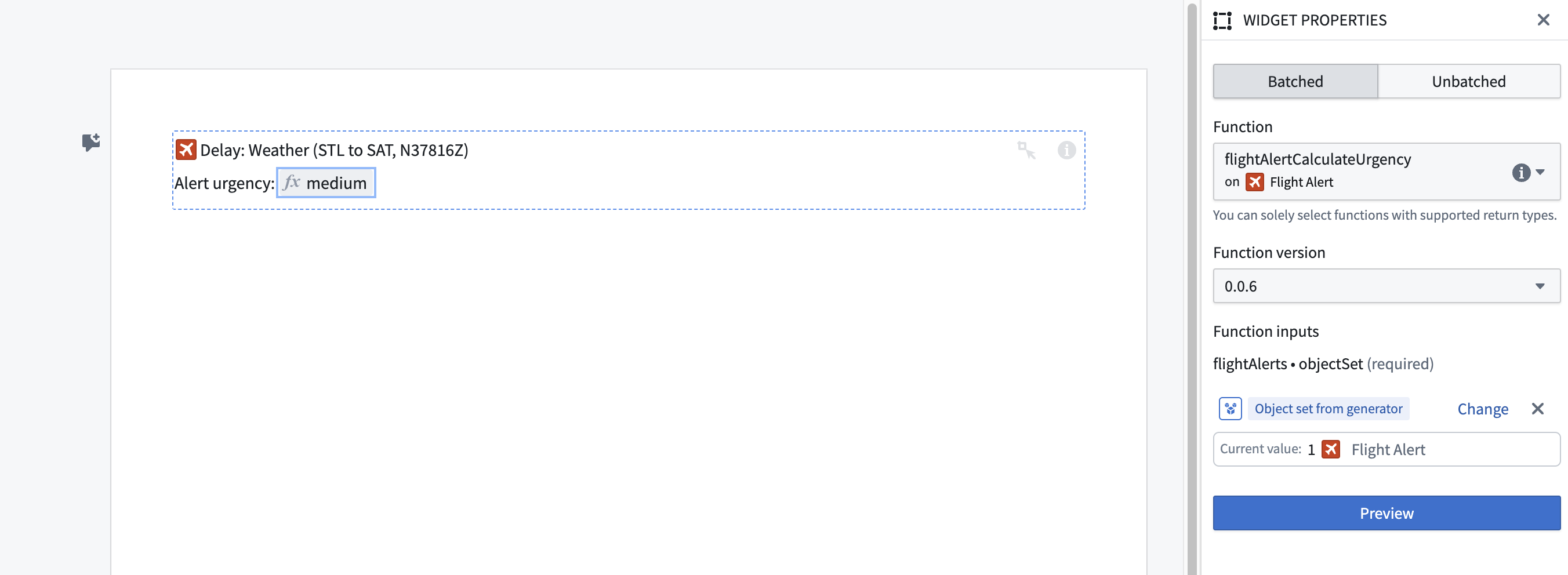
Task: Click the Preview button
Action: [x=1386, y=513]
